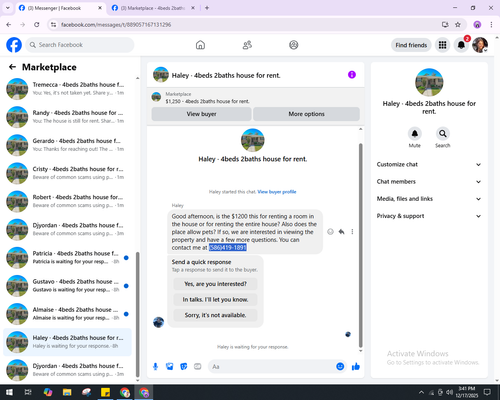Click the chat messages scrollbar
Screen dimensions: 500x400
(x=360, y=245)
